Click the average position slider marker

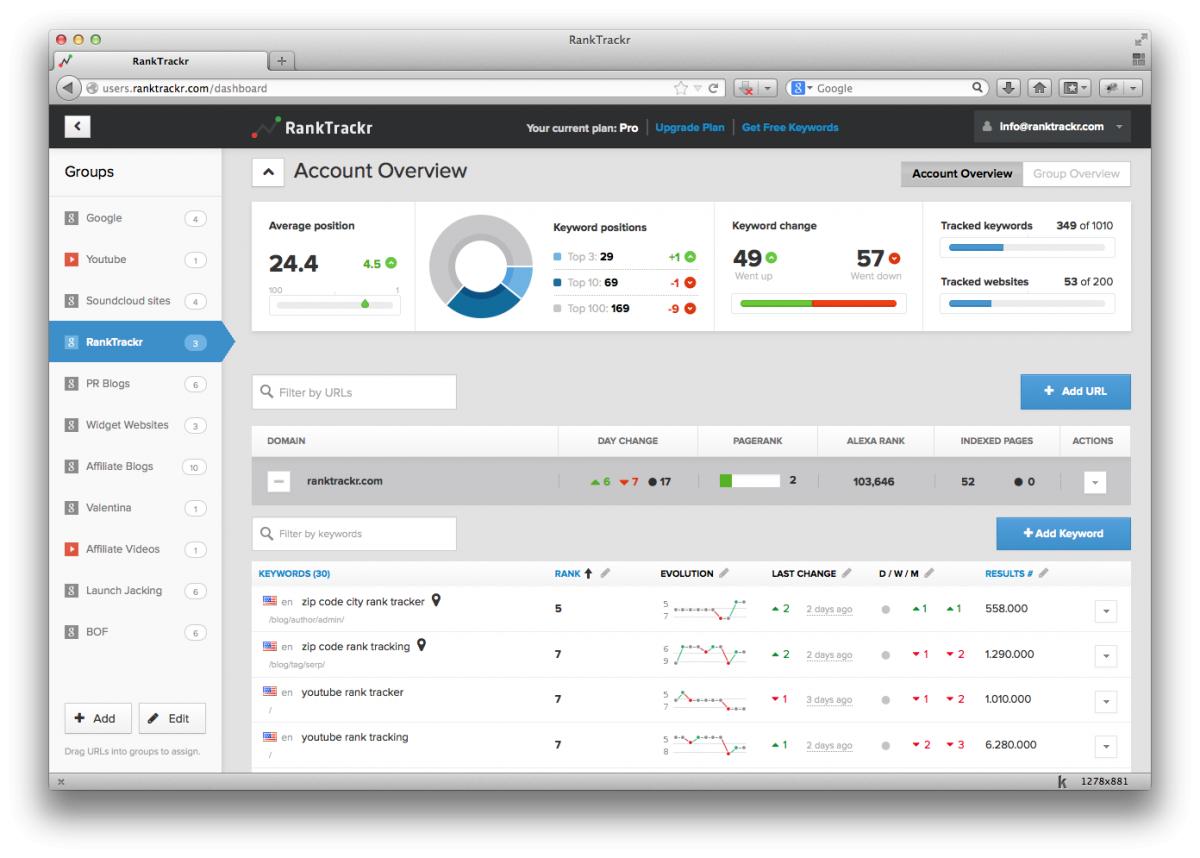coord(364,302)
